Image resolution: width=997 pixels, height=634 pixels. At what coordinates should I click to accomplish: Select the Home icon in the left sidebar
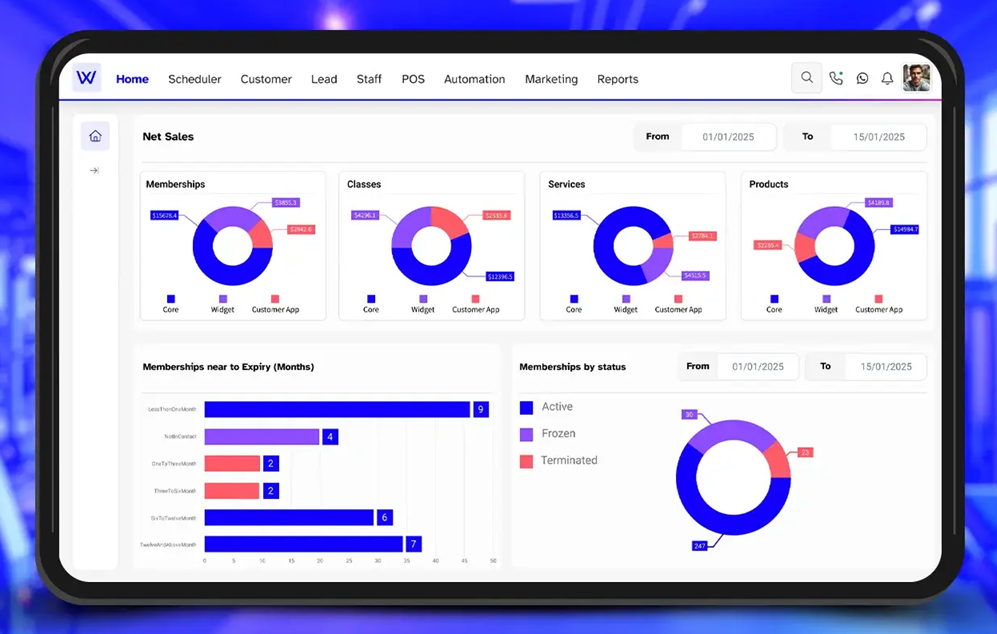click(x=95, y=136)
